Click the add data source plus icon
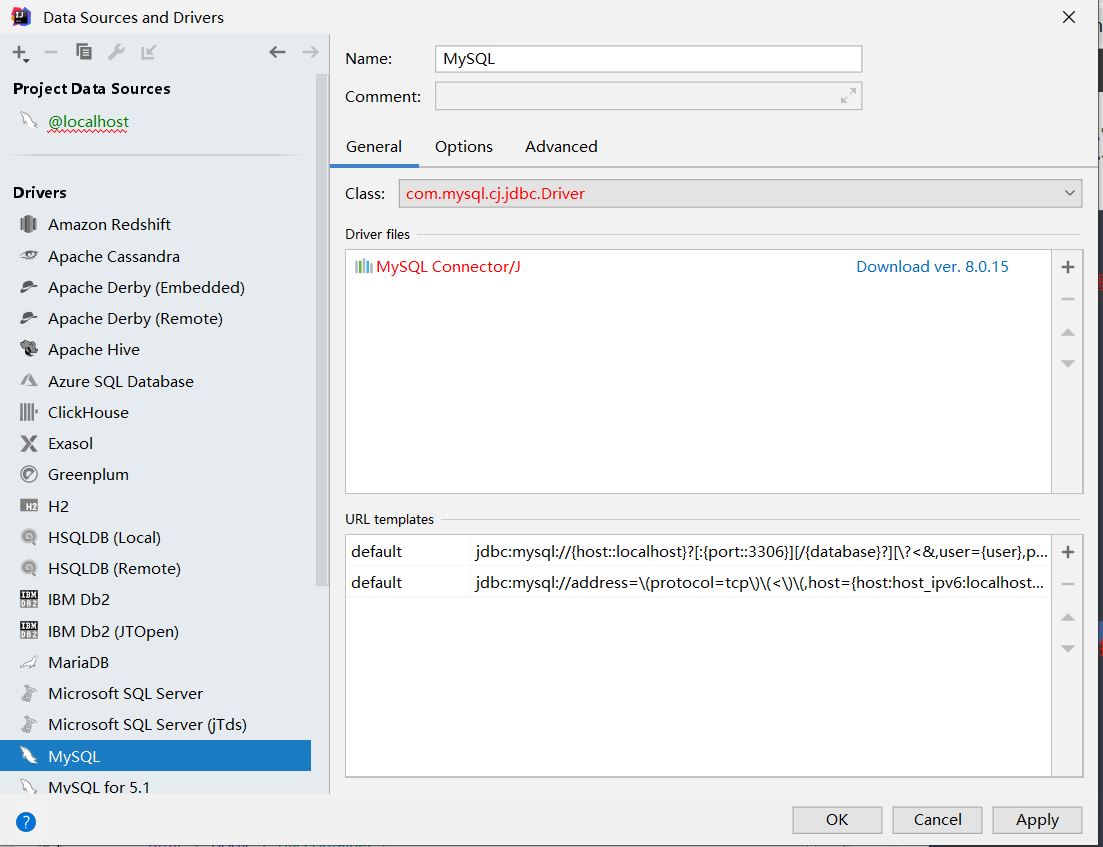The width and height of the screenshot is (1103, 847). (20, 53)
